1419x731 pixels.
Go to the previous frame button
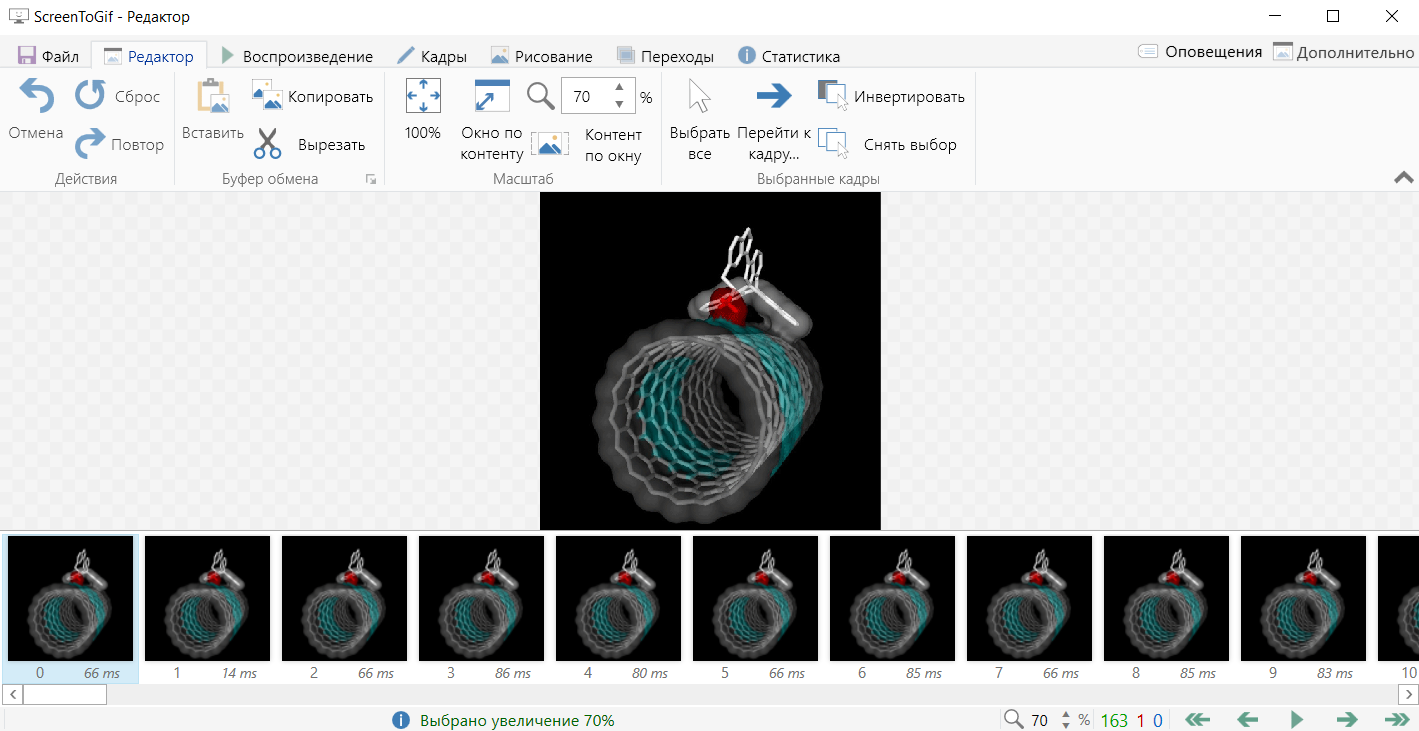1247,719
